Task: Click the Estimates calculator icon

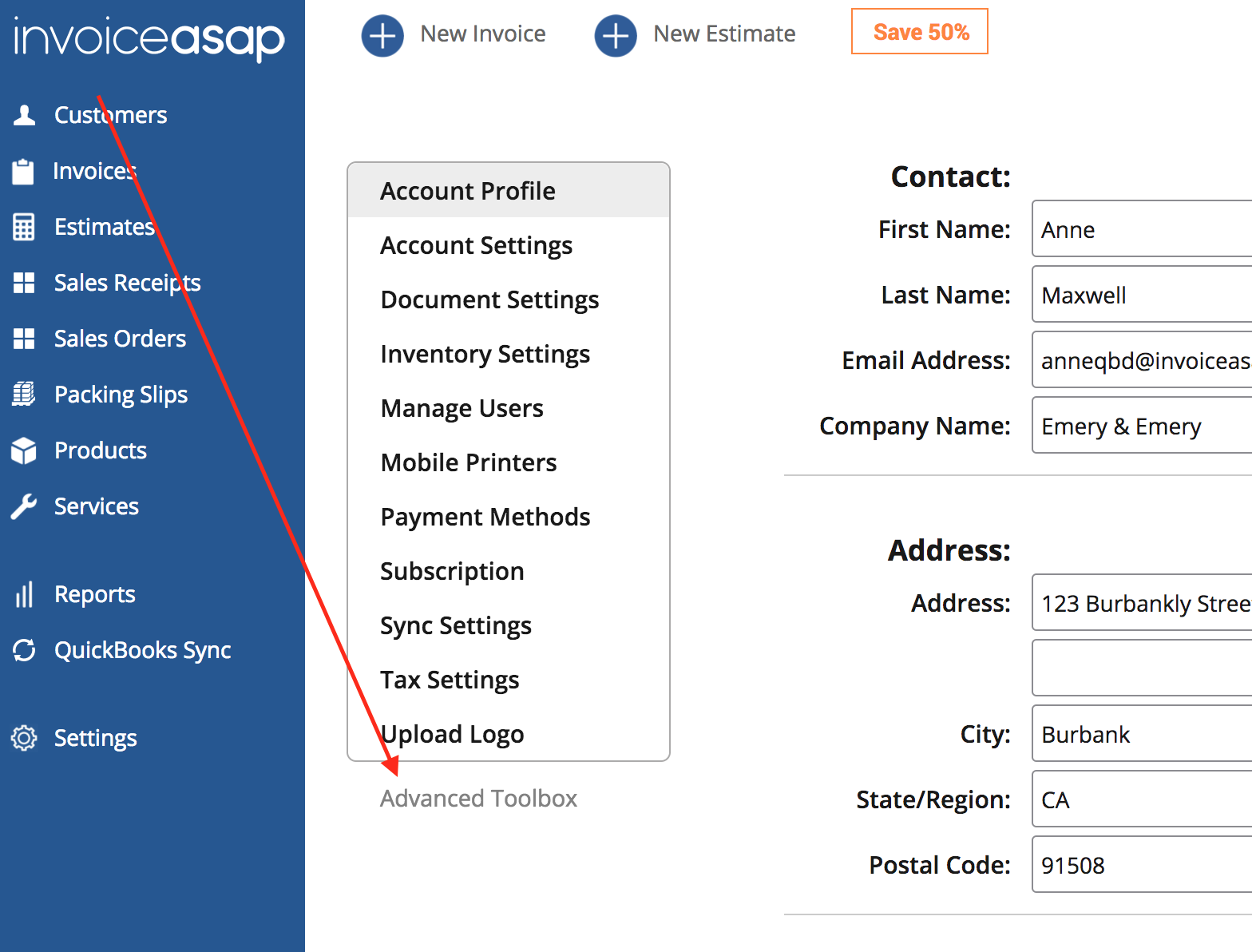Action: (24, 227)
